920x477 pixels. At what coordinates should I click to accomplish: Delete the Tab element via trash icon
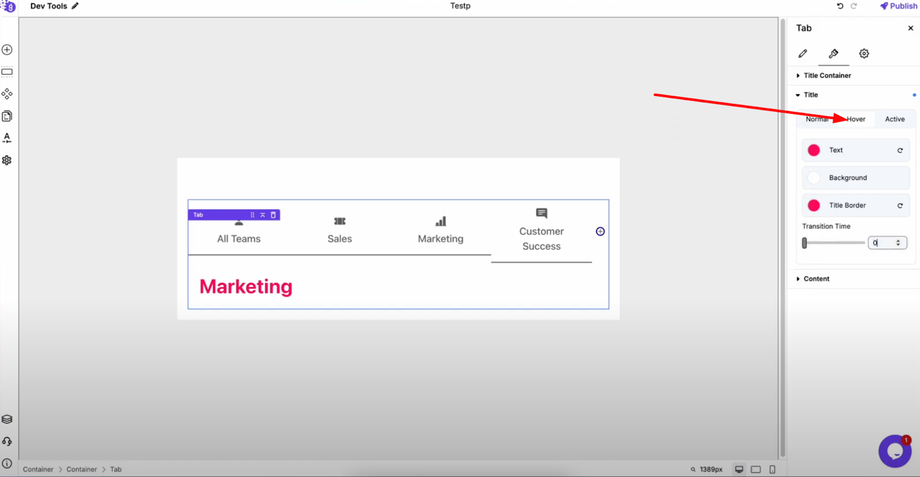[x=273, y=215]
